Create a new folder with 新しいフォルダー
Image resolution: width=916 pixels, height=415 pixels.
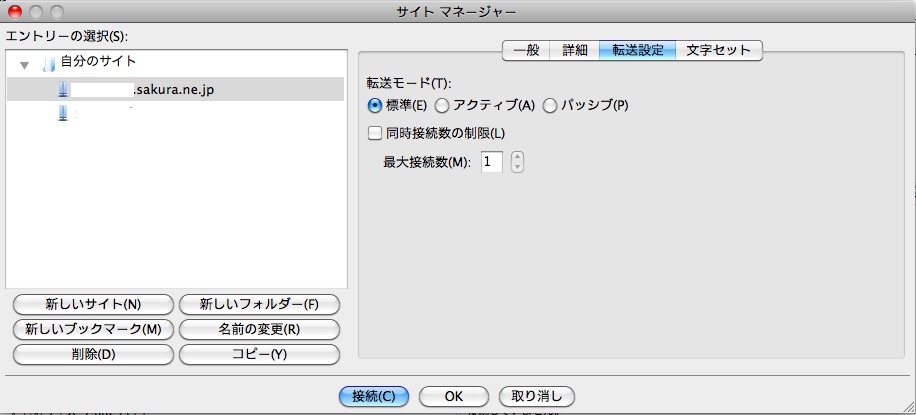(x=258, y=304)
